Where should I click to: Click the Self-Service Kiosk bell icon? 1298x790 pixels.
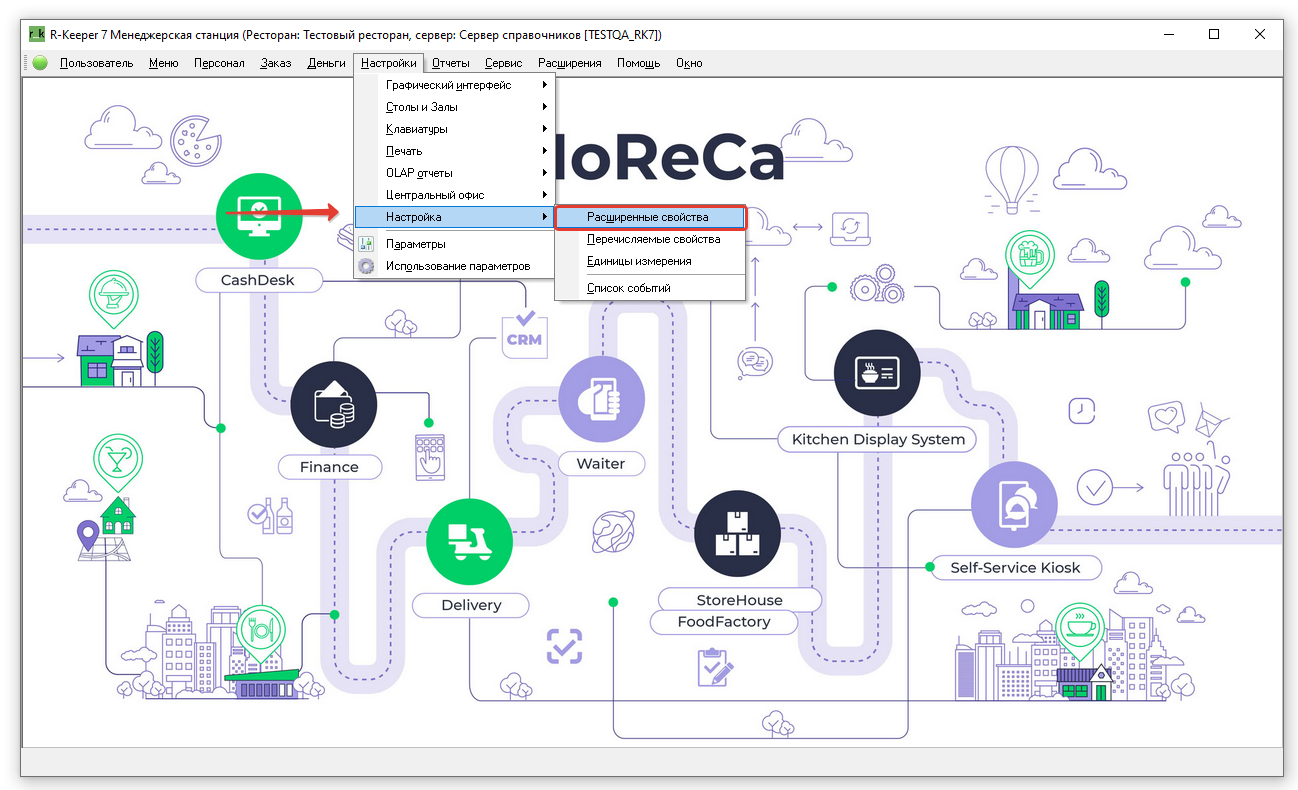pos(1014,504)
